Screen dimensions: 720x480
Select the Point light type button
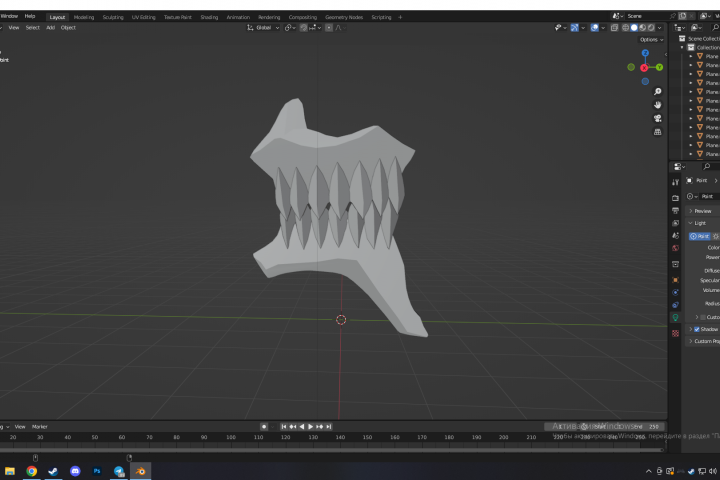[699, 236]
